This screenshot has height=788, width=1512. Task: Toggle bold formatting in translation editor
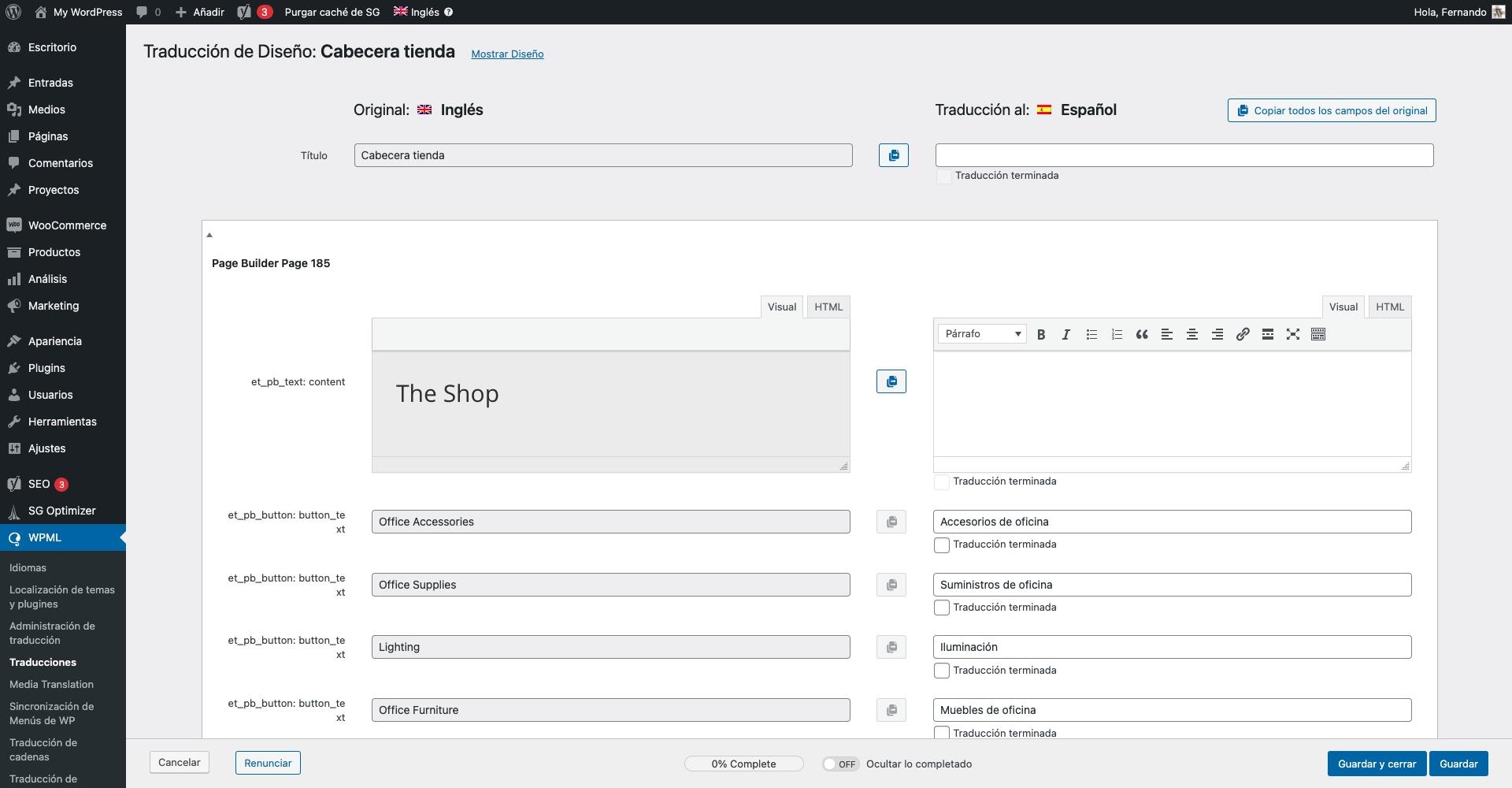tap(1041, 334)
